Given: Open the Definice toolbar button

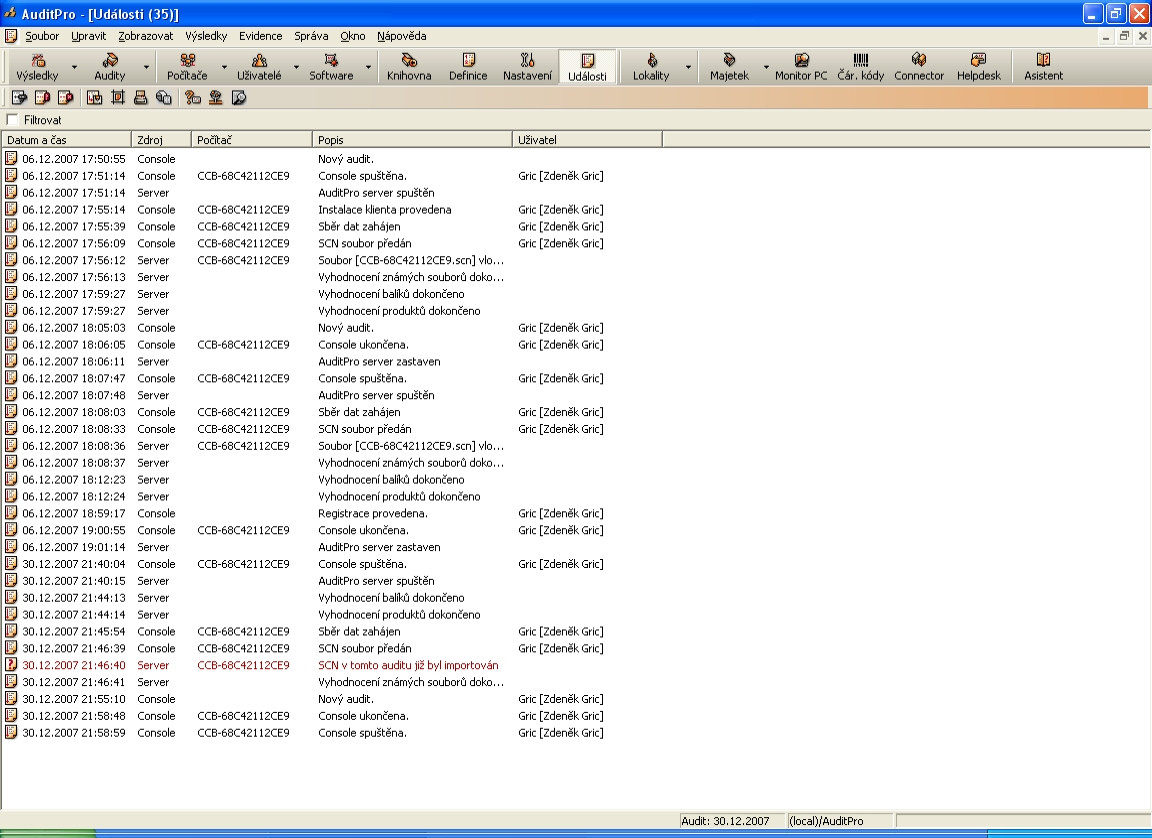Looking at the screenshot, I should [x=468, y=67].
